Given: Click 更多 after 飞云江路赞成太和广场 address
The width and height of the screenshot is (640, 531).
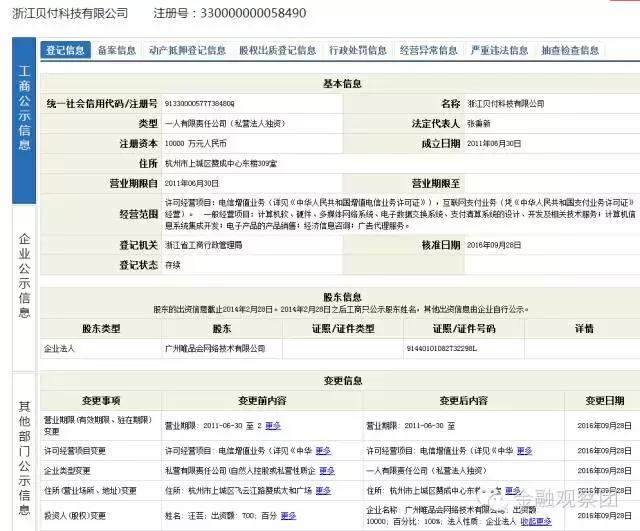Looking at the screenshot, I should coord(323,491).
